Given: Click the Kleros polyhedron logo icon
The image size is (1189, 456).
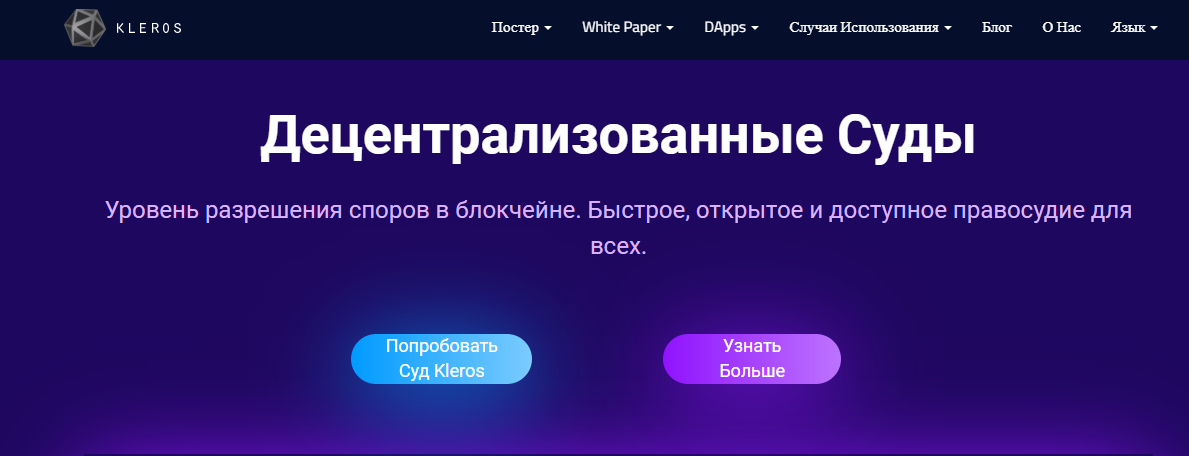Looking at the screenshot, I should coord(84,28).
